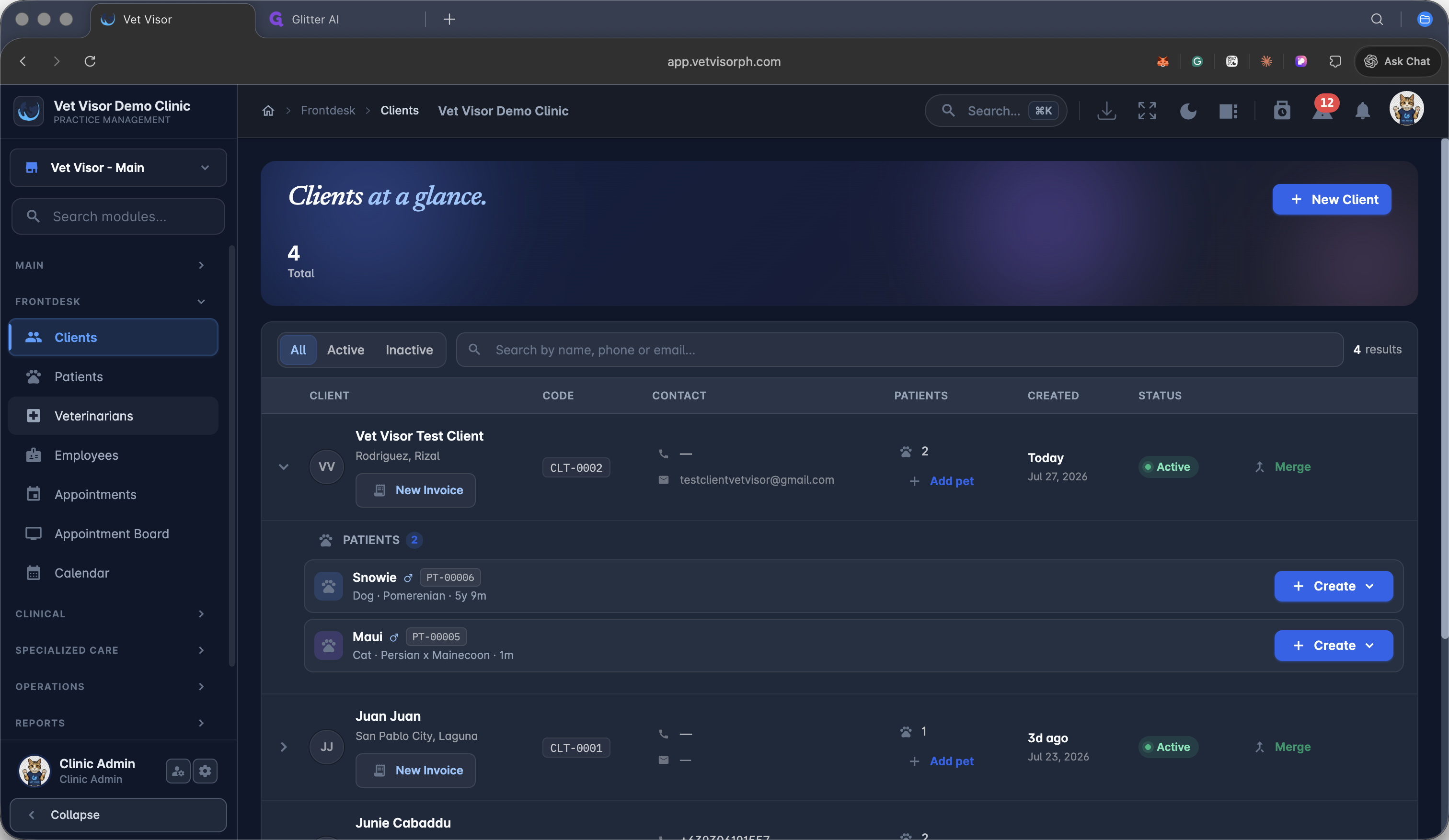Open settings gear beside Clinic Admin
The width and height of the screenshot is (1449, 840).
205,771
